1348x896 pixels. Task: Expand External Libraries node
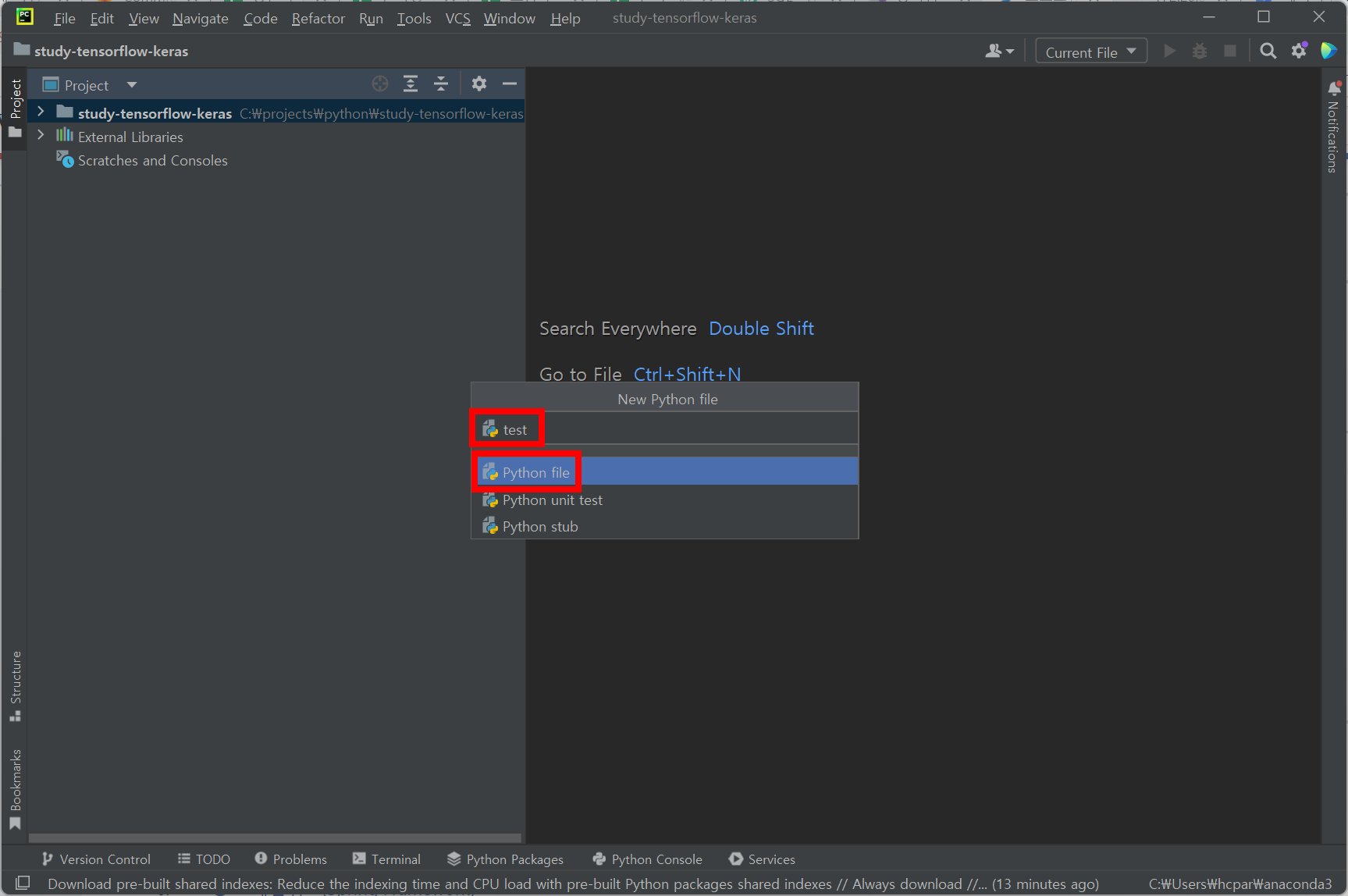(x=41, y=136)
